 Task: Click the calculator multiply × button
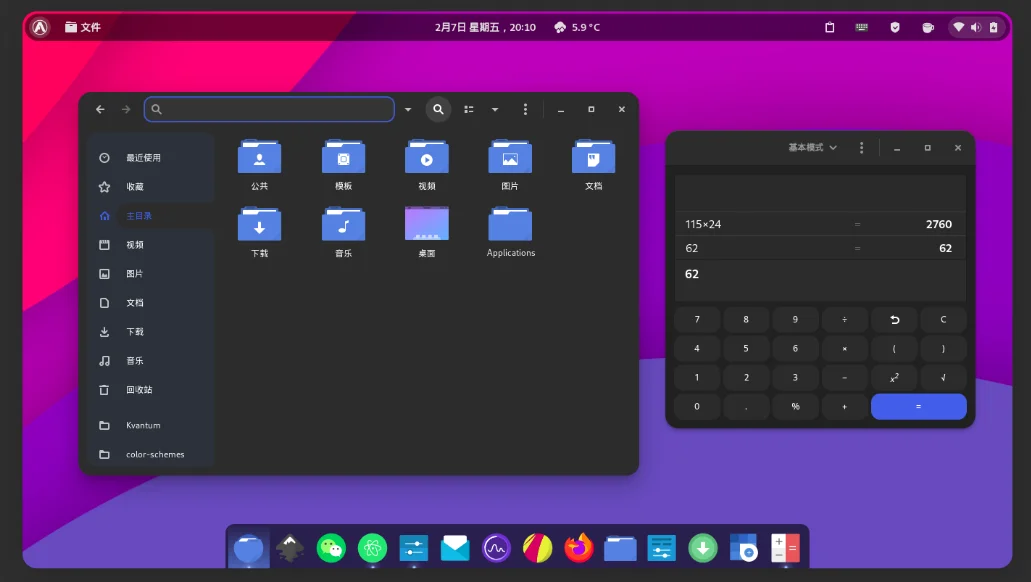pyautogui.click(x=844, y=349)
